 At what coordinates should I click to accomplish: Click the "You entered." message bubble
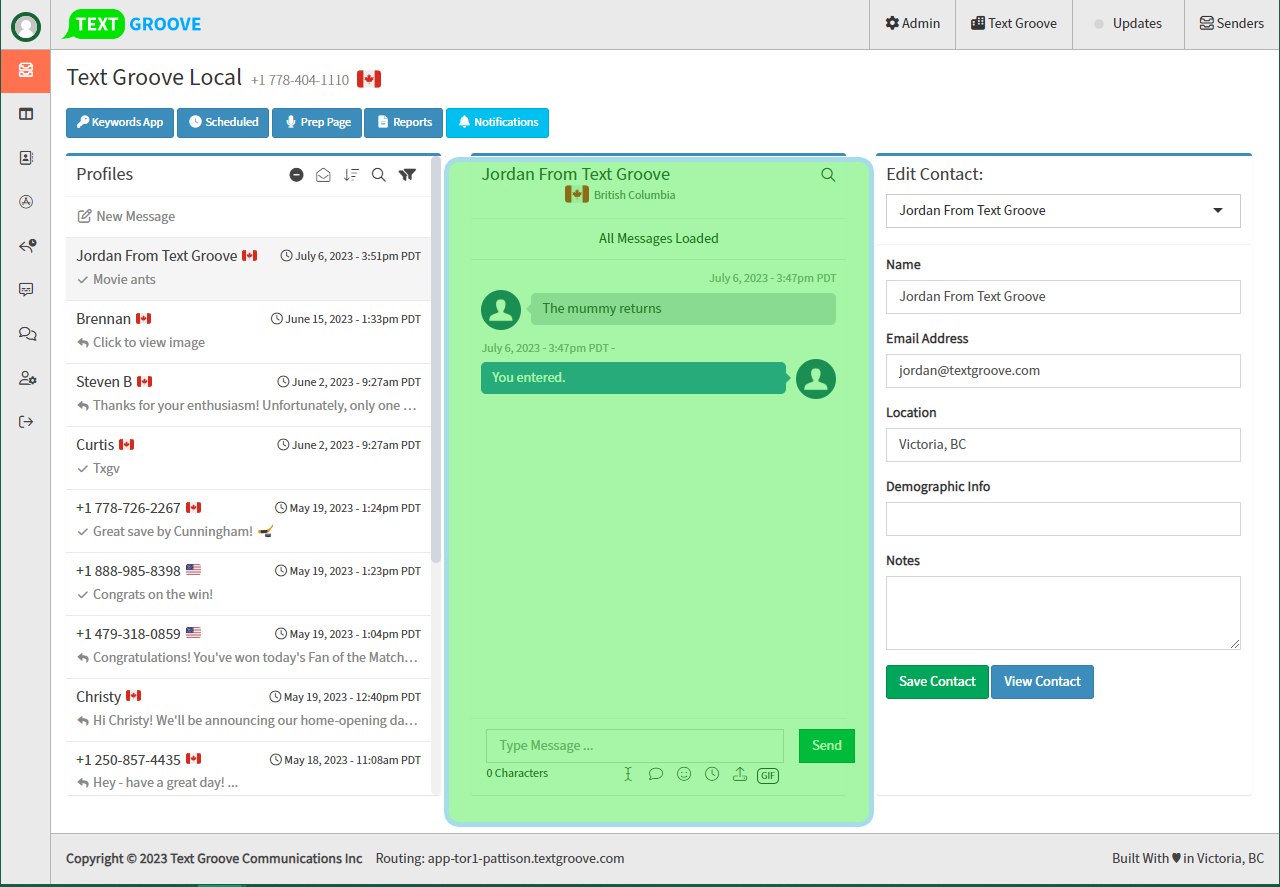tap(633, 378)
